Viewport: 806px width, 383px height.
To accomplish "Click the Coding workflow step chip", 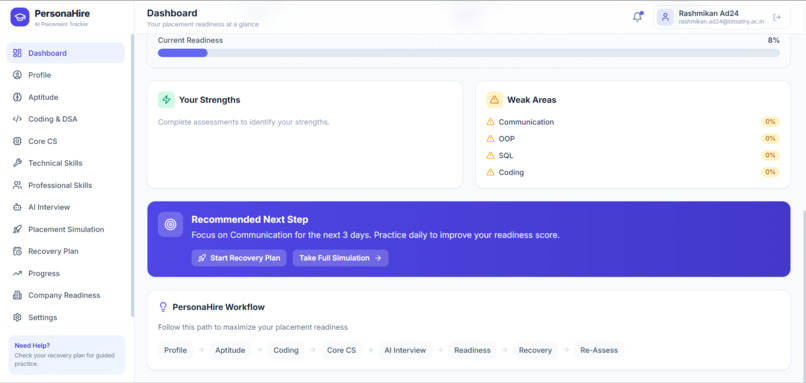I will (286, 350).
